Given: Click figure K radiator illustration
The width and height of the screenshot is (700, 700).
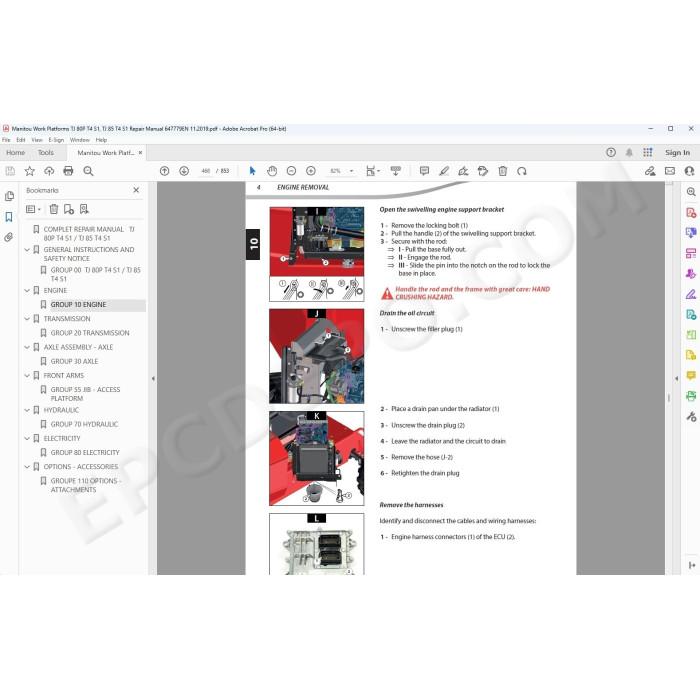Looking at the screenshot, I should click(317, 458).
